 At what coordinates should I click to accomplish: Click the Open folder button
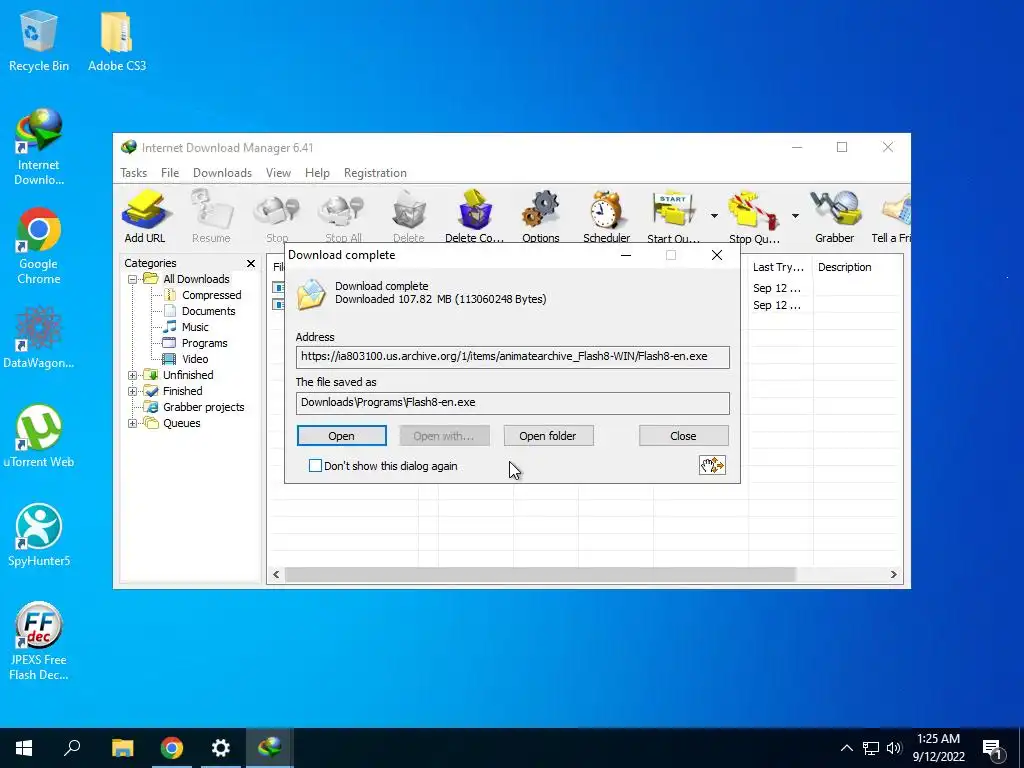coord(548,436)
